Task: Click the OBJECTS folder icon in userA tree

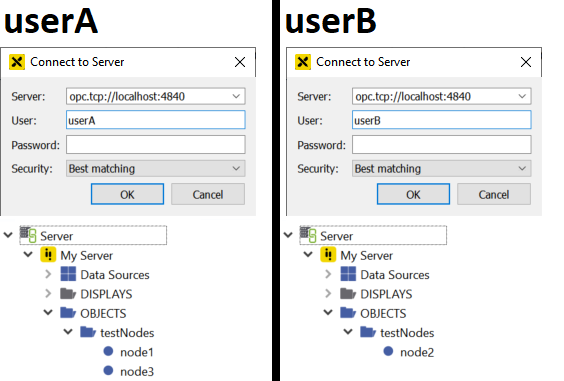Action: 68,313
